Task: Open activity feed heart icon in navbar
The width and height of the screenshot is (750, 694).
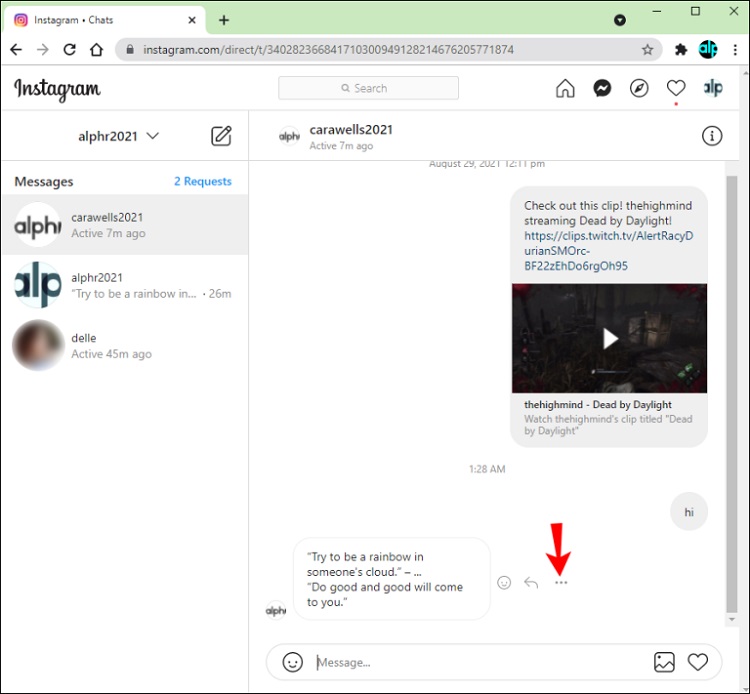Action: (676, 89)
